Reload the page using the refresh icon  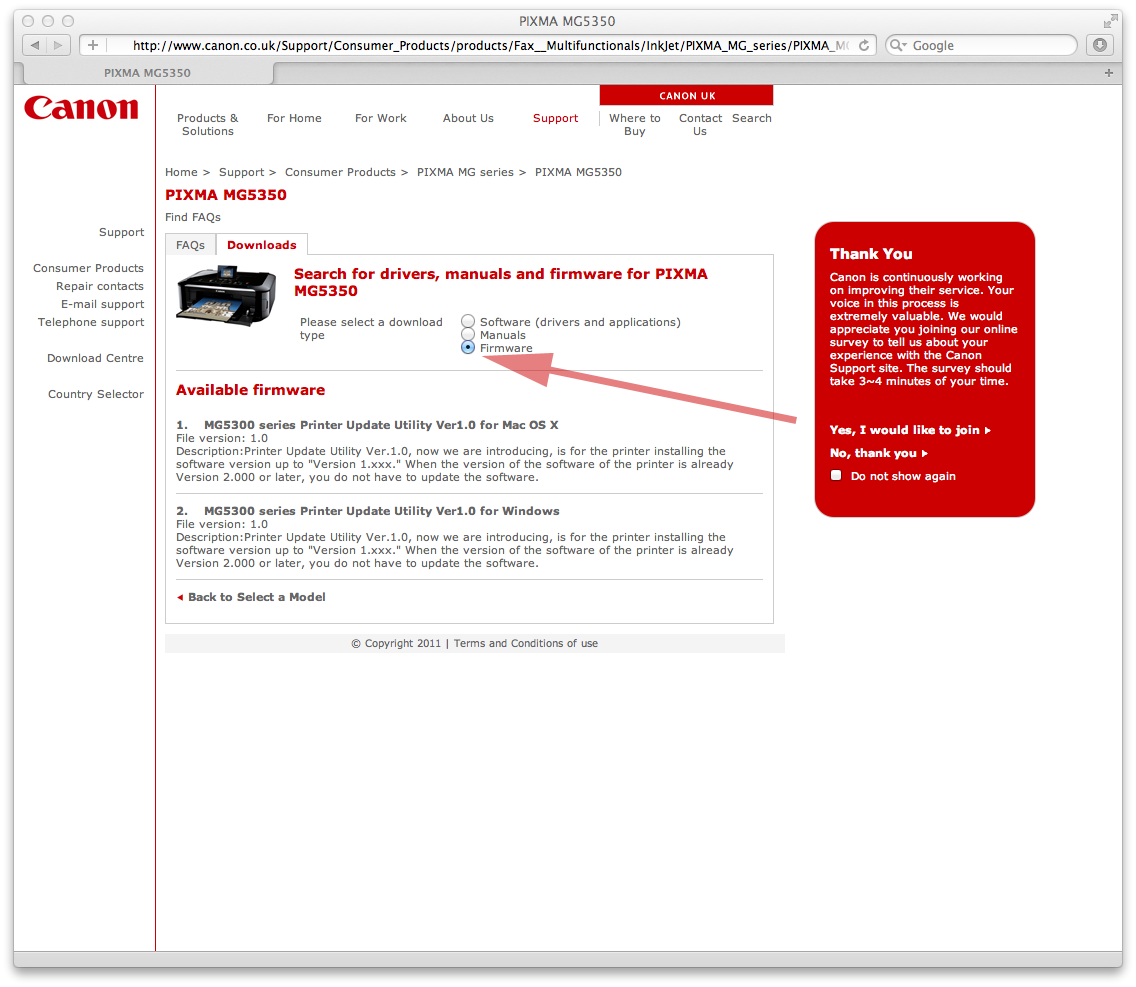click(x=864, y=46)
